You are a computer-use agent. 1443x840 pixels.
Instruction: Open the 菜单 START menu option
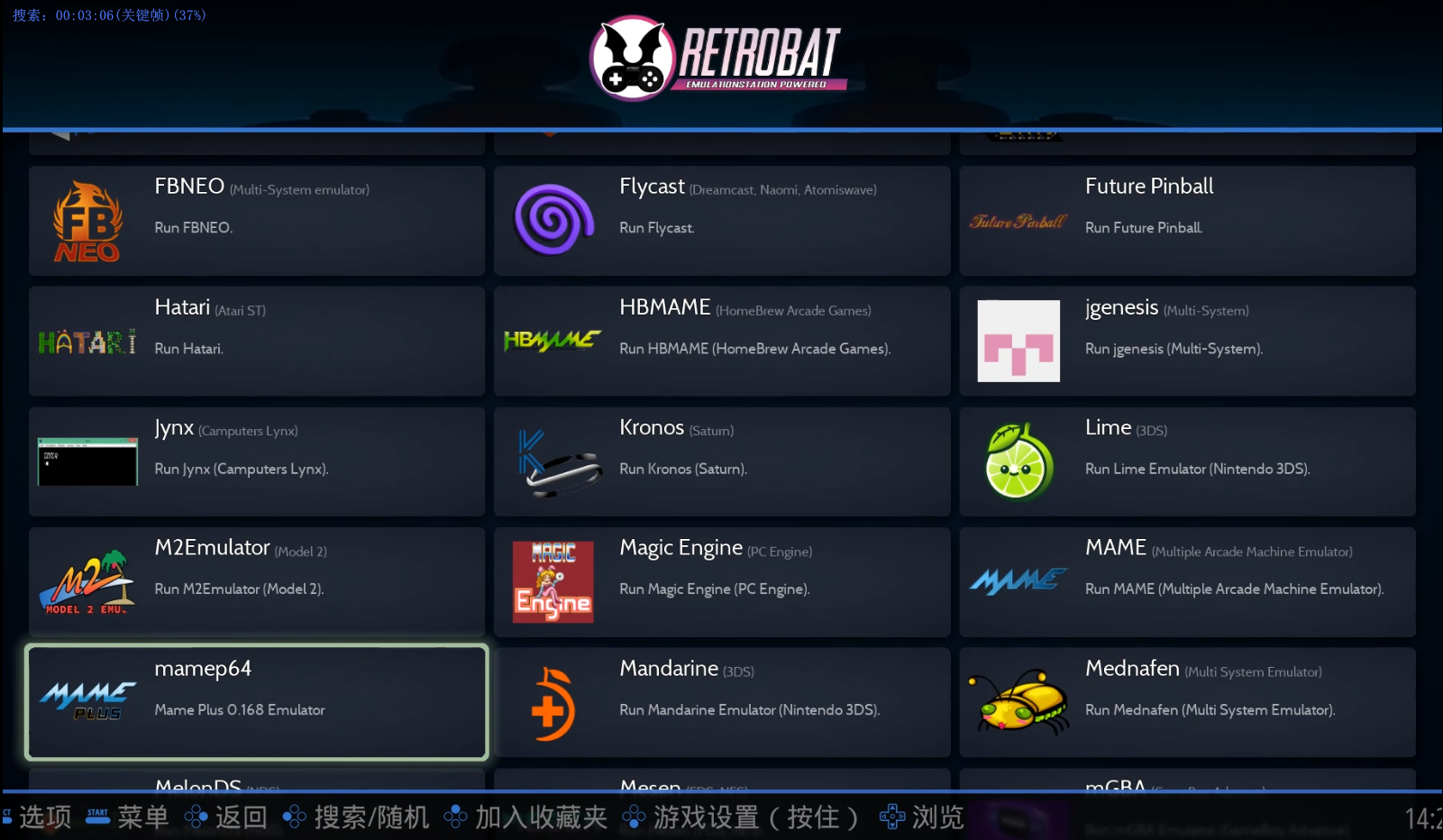pos(127,817)
